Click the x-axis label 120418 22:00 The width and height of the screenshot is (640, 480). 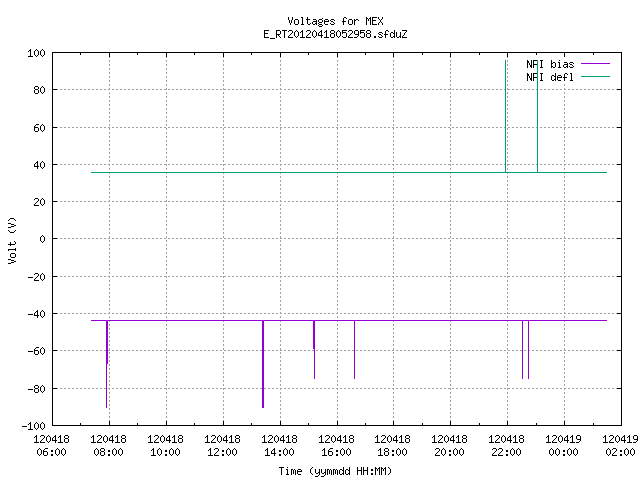pos(507,445)
